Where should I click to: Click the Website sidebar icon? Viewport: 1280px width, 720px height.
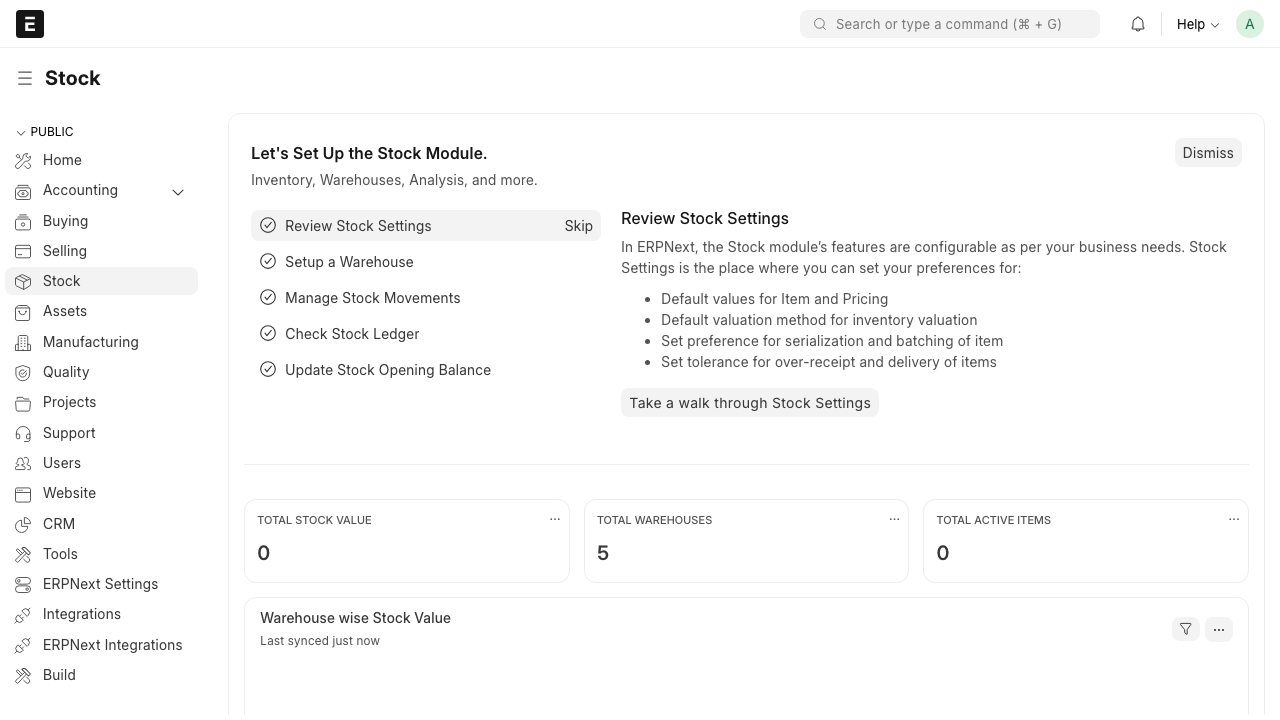(23, 493)
